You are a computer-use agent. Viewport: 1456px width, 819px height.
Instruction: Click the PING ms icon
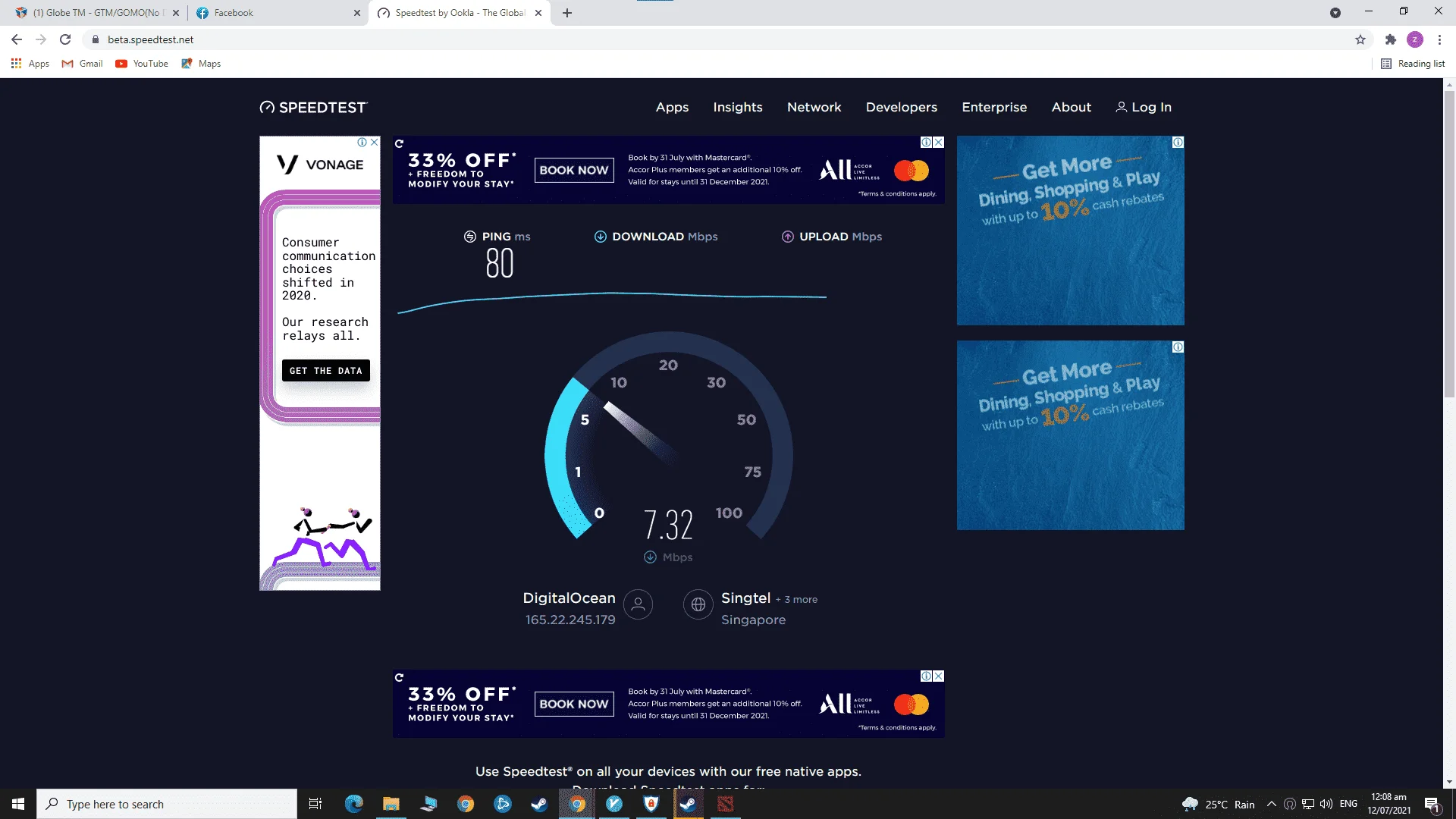pyautogui.click(x=470, y=237)
